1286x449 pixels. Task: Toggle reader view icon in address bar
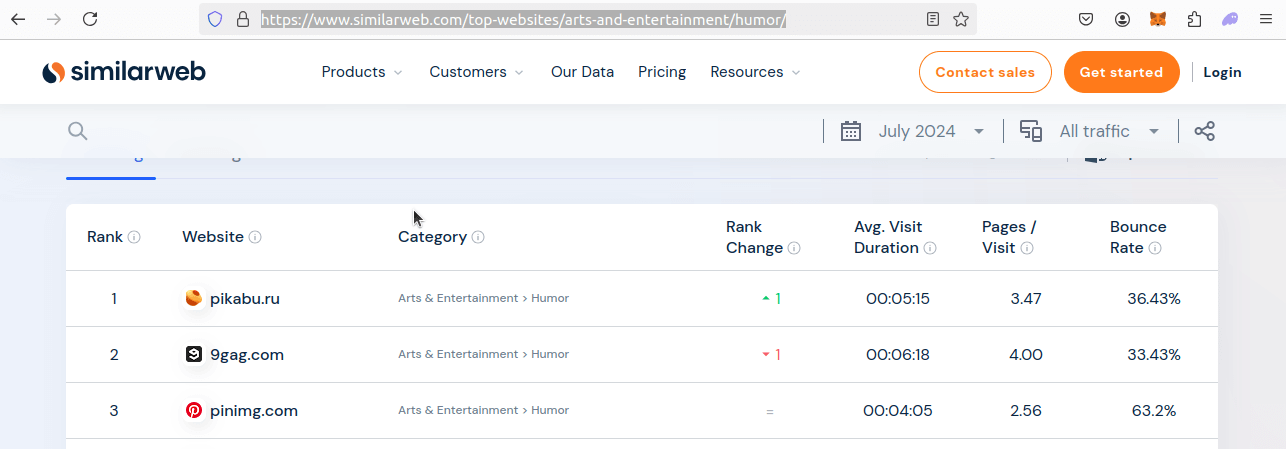933,19
